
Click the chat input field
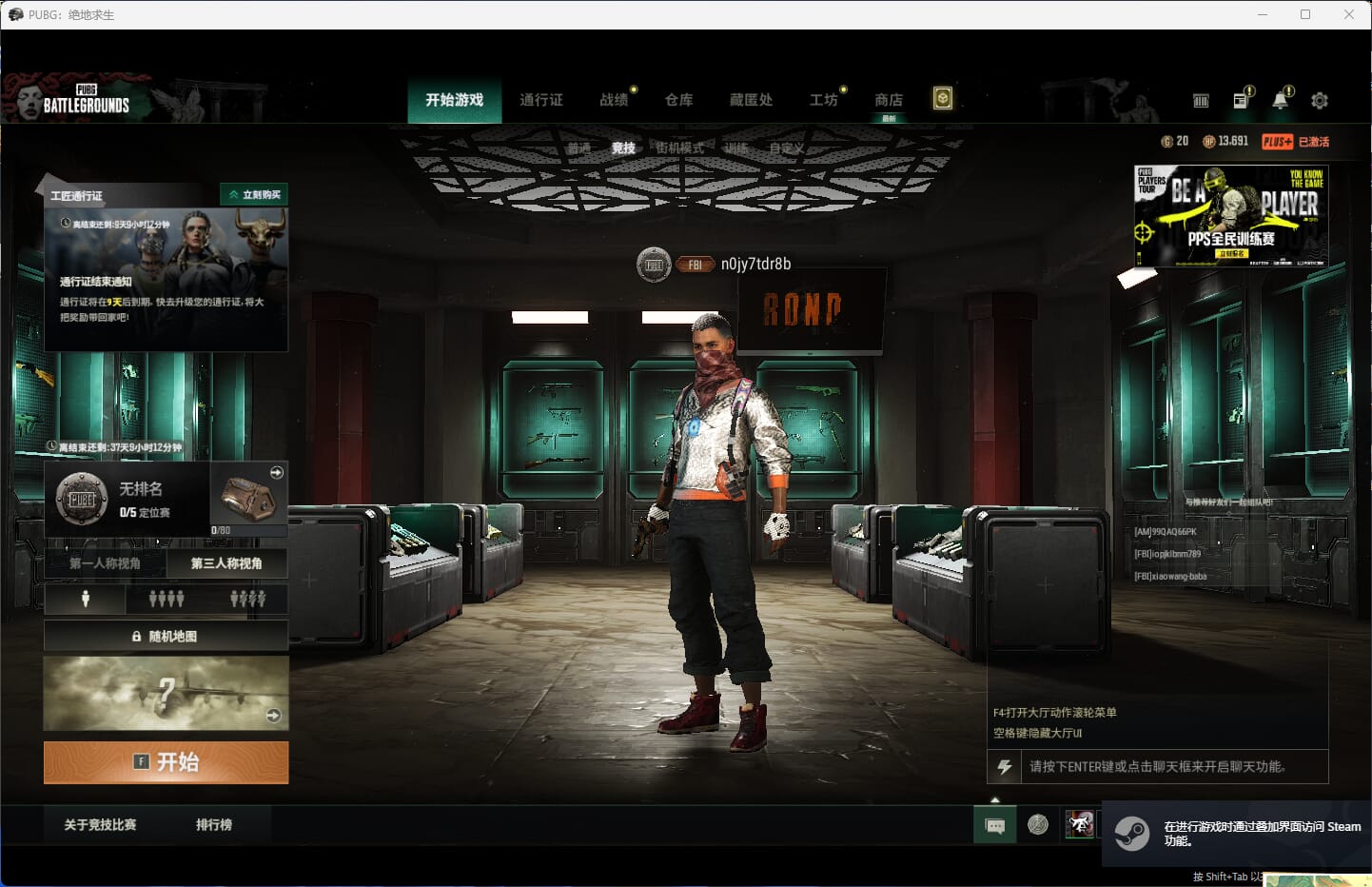(1174, 766)
